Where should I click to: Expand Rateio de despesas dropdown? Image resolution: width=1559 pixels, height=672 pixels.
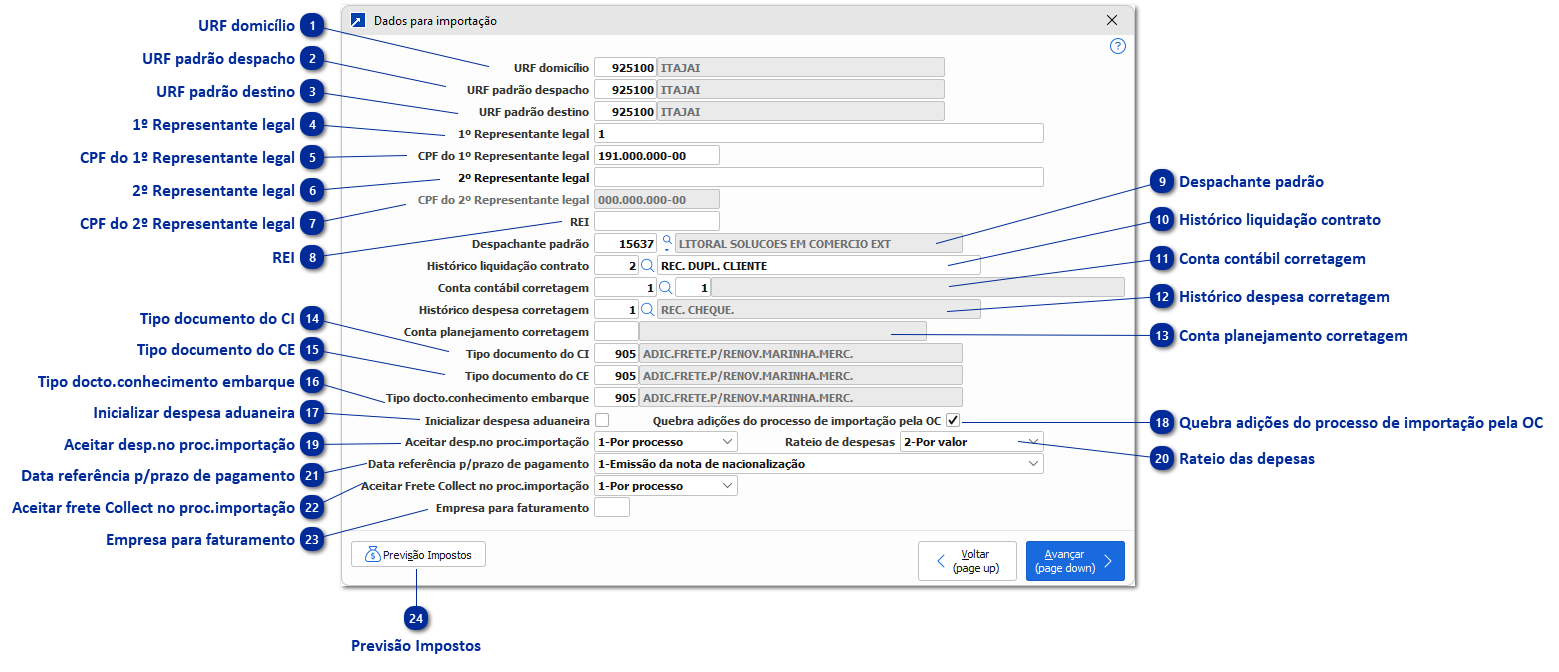coord(971,441)
